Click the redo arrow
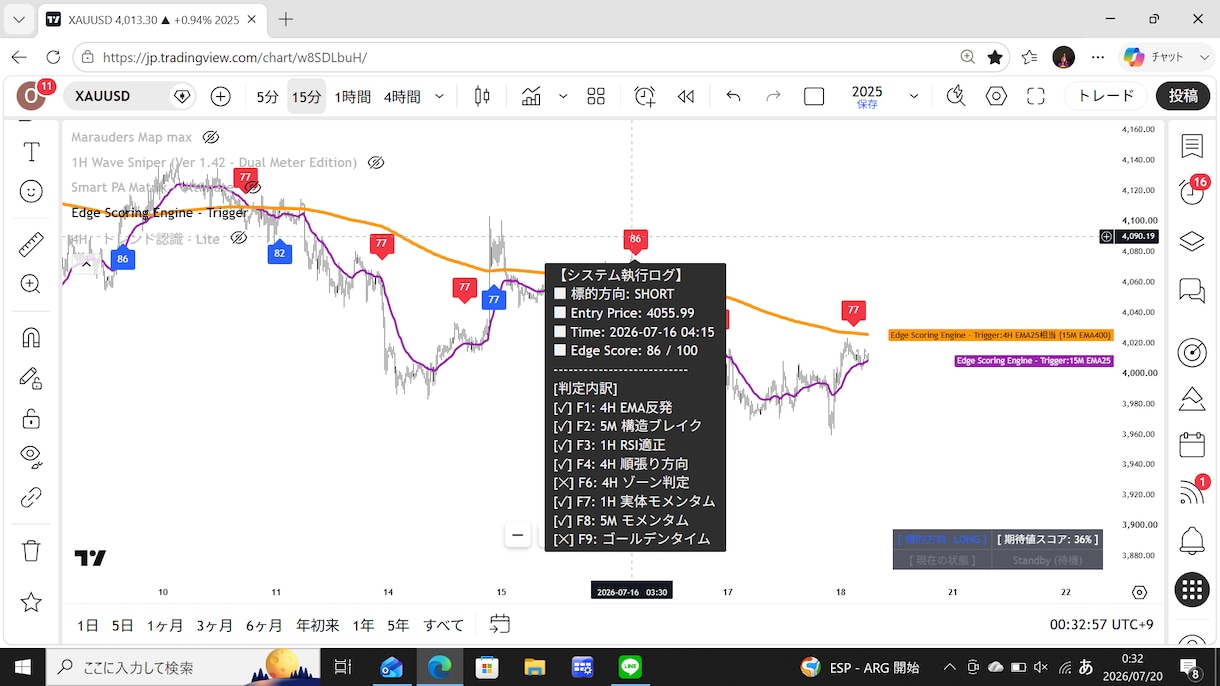This screenshot has width=1220, height=686. click(773, 97)
